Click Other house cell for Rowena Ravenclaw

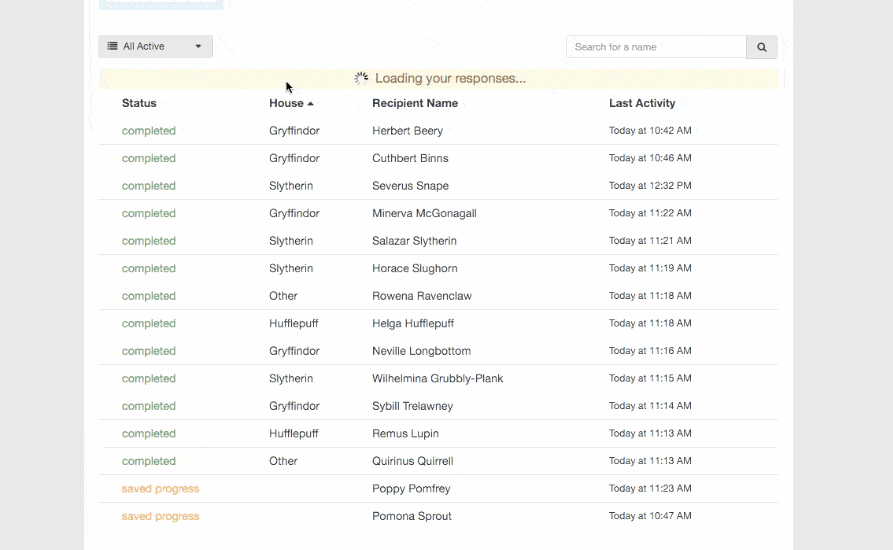(x=283, y=296)
